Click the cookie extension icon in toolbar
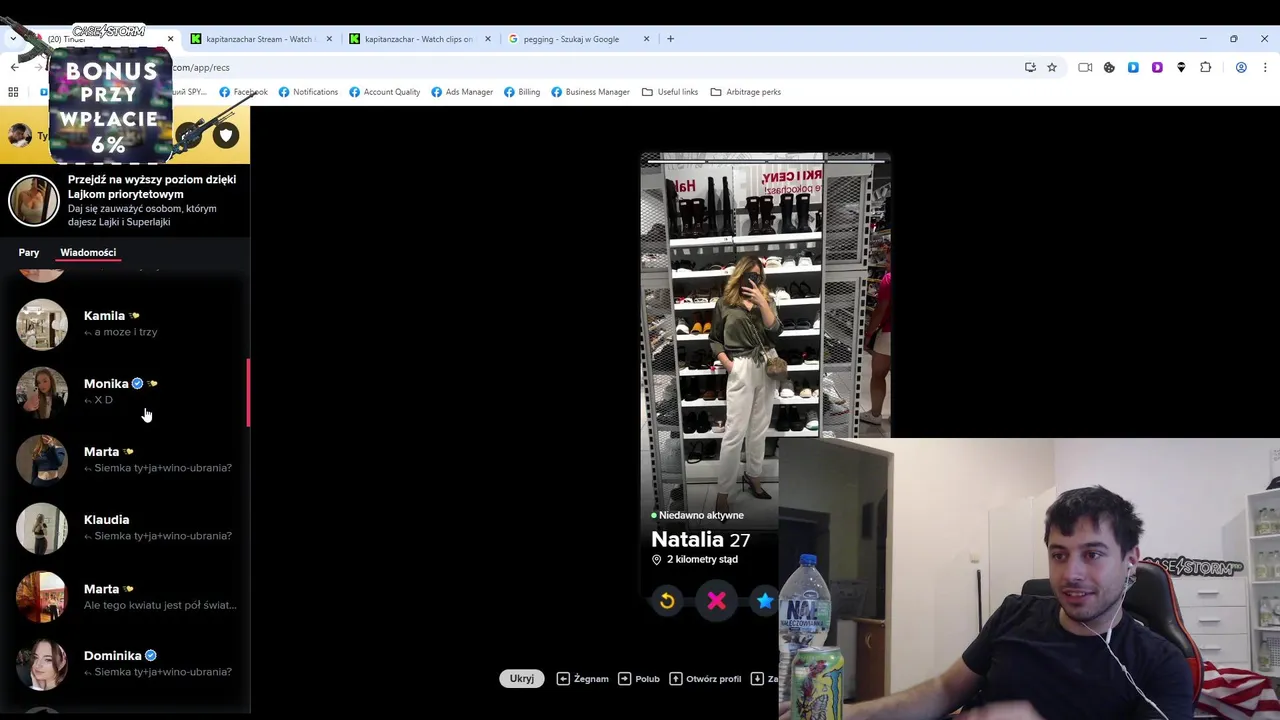The width and height of the screenshot is (1280, 720). (x=1109, y=67)
